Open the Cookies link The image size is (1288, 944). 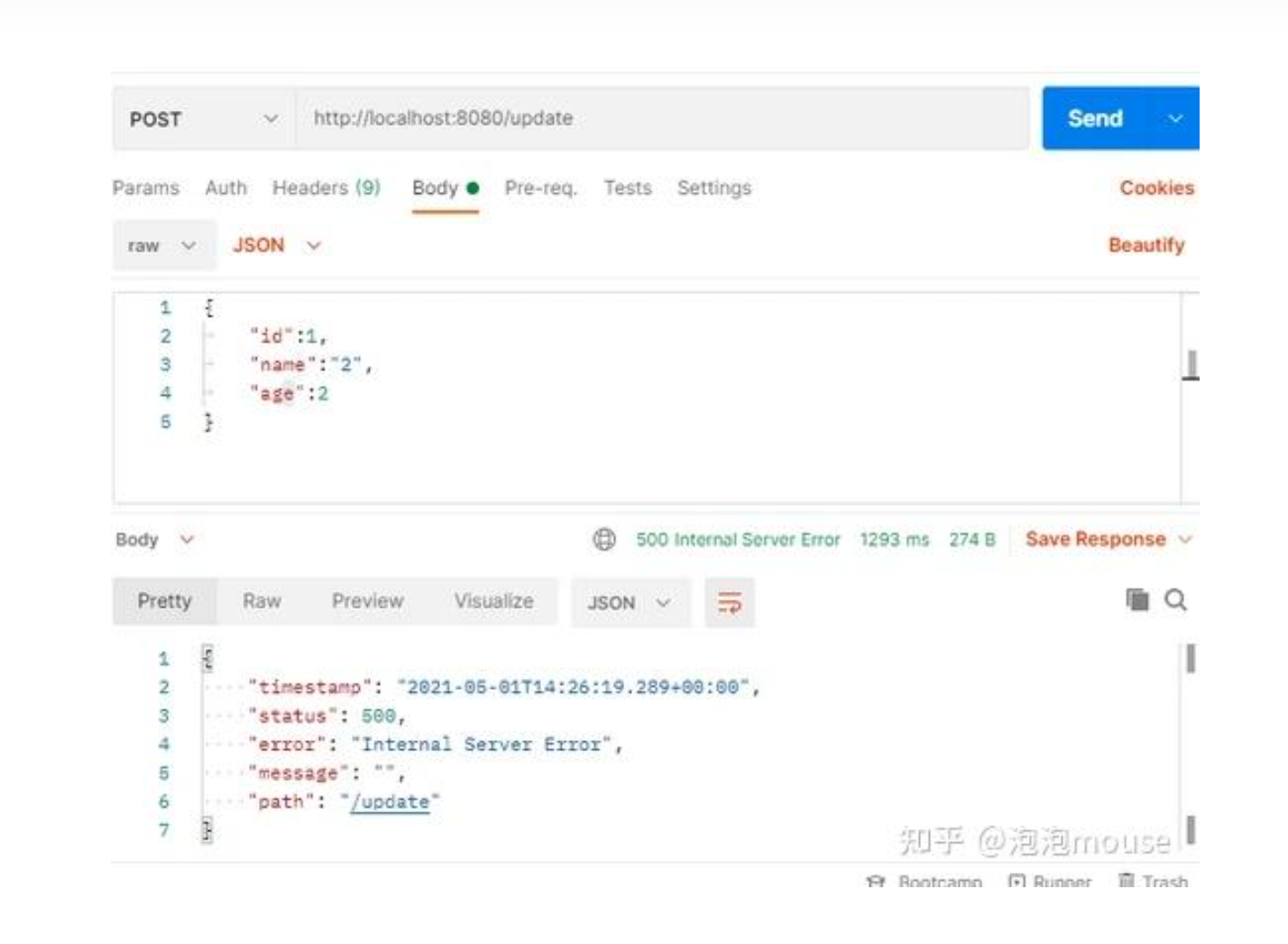coord(1156,188)
